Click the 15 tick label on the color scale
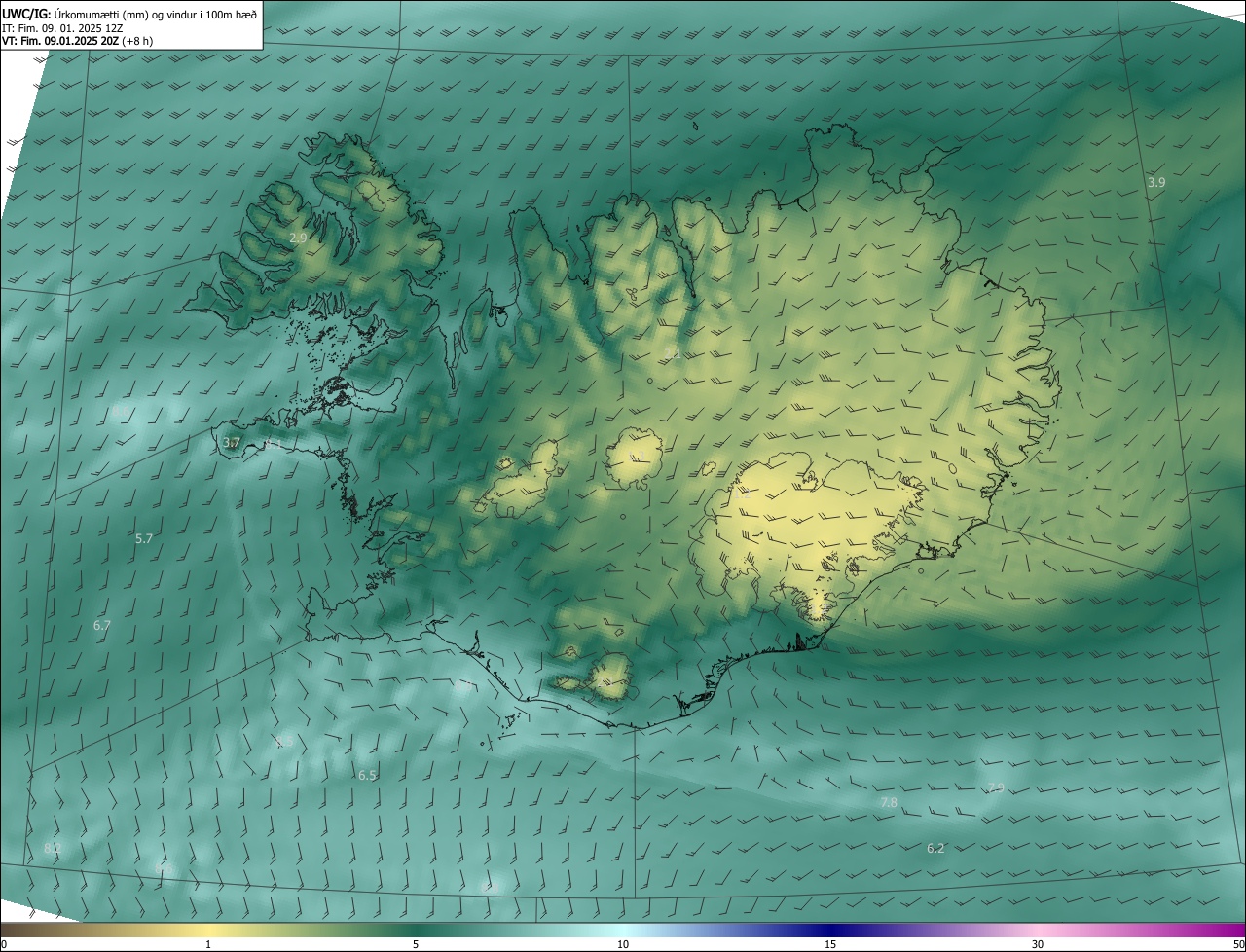 click(x=830, y=944)
